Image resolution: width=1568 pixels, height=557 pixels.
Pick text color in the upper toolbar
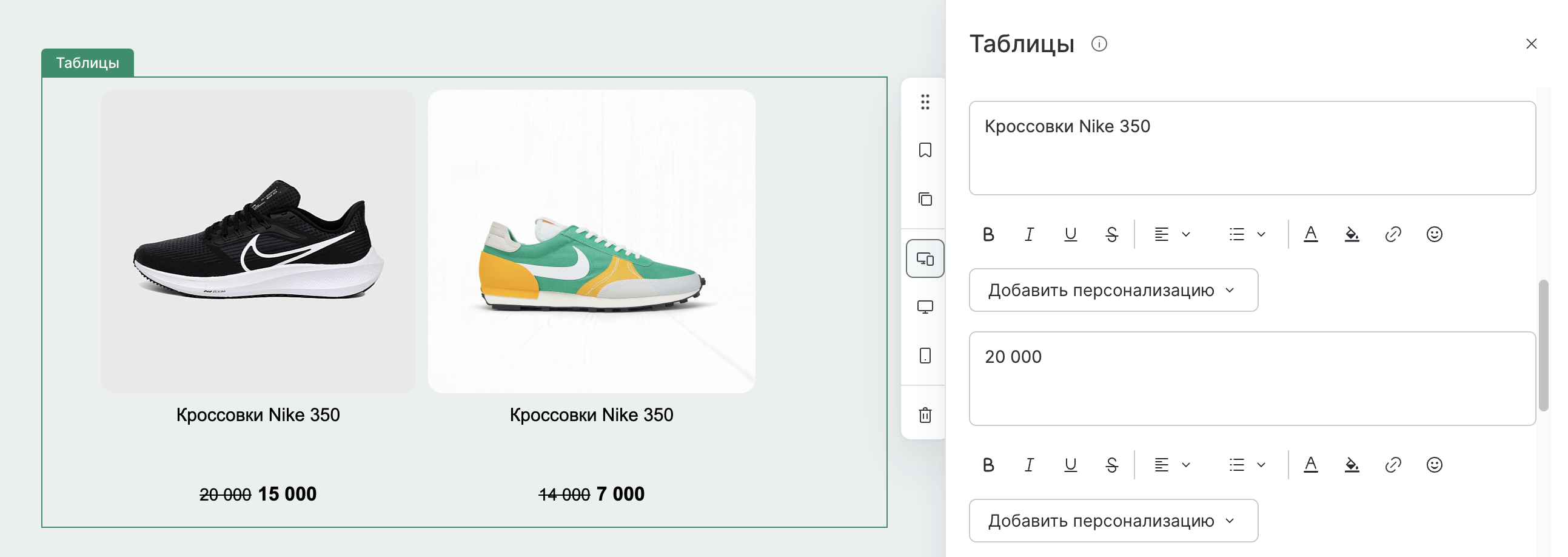(1310, 235)
